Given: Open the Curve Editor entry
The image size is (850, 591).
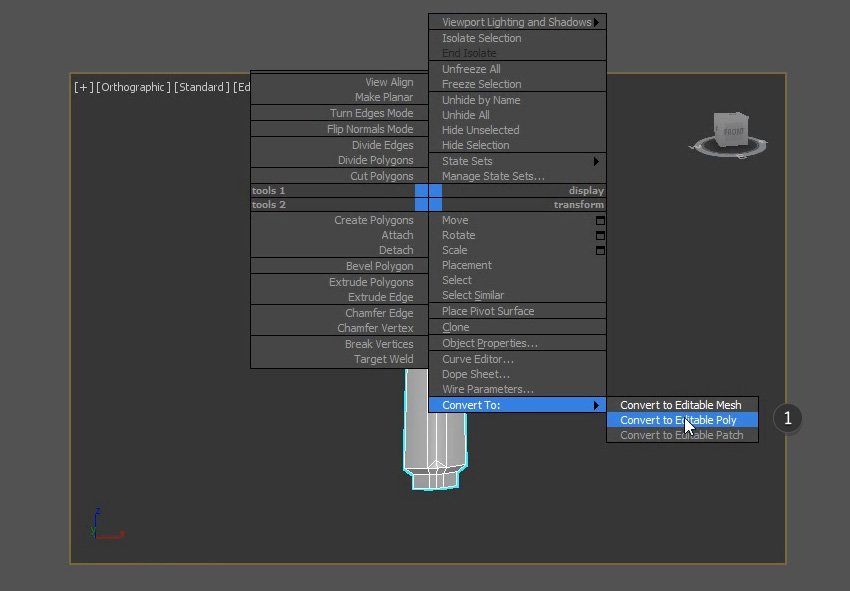Looking at the screenshot, I should point(477,359).
